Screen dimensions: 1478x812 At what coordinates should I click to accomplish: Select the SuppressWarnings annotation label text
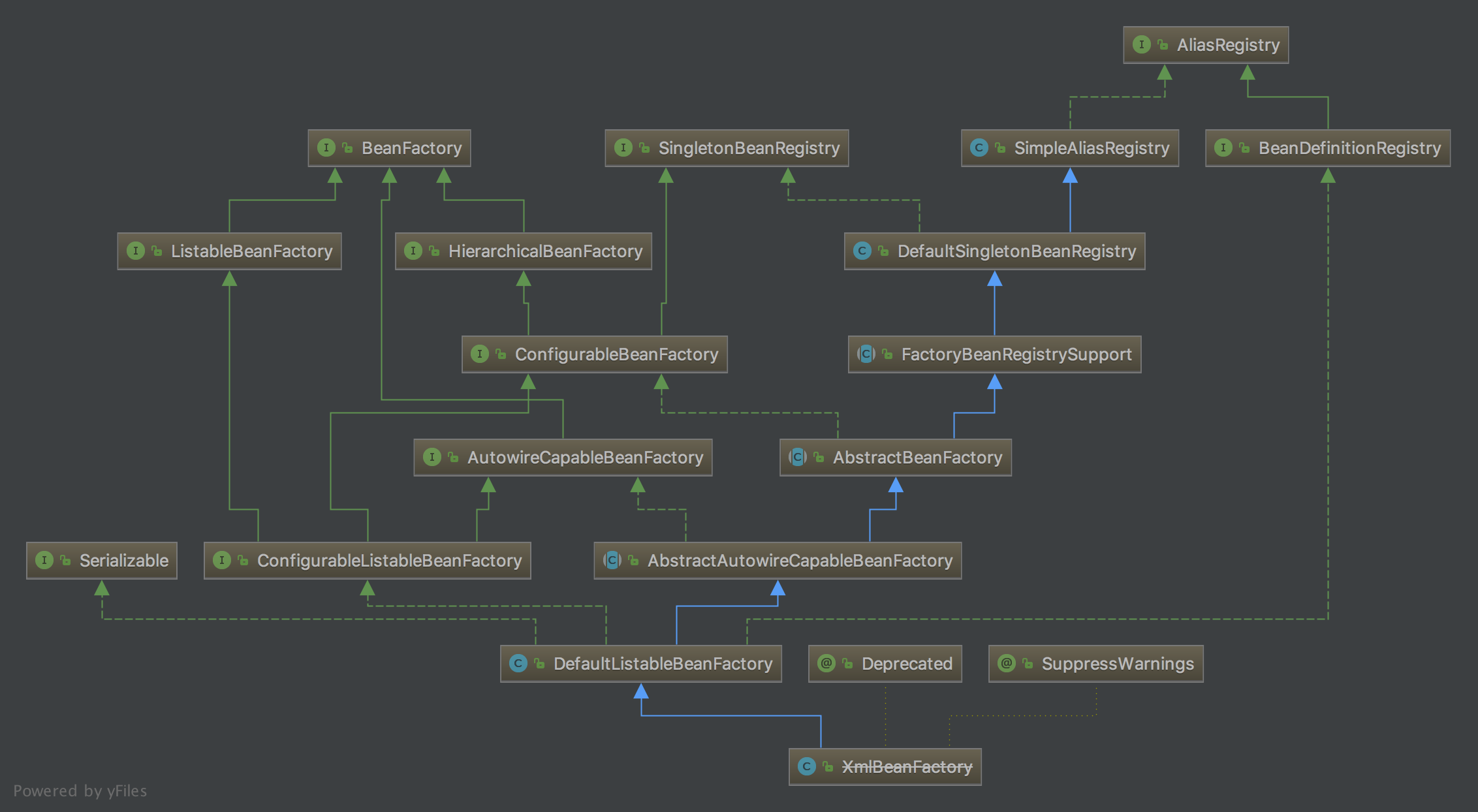point(1118,664)
